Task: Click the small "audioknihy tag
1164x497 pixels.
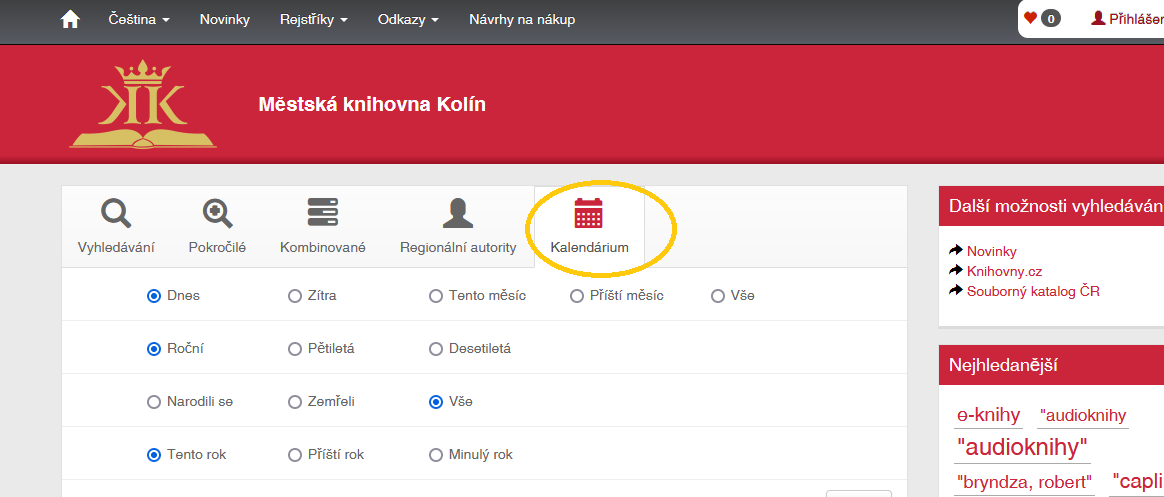Action: click(1083, 415)
